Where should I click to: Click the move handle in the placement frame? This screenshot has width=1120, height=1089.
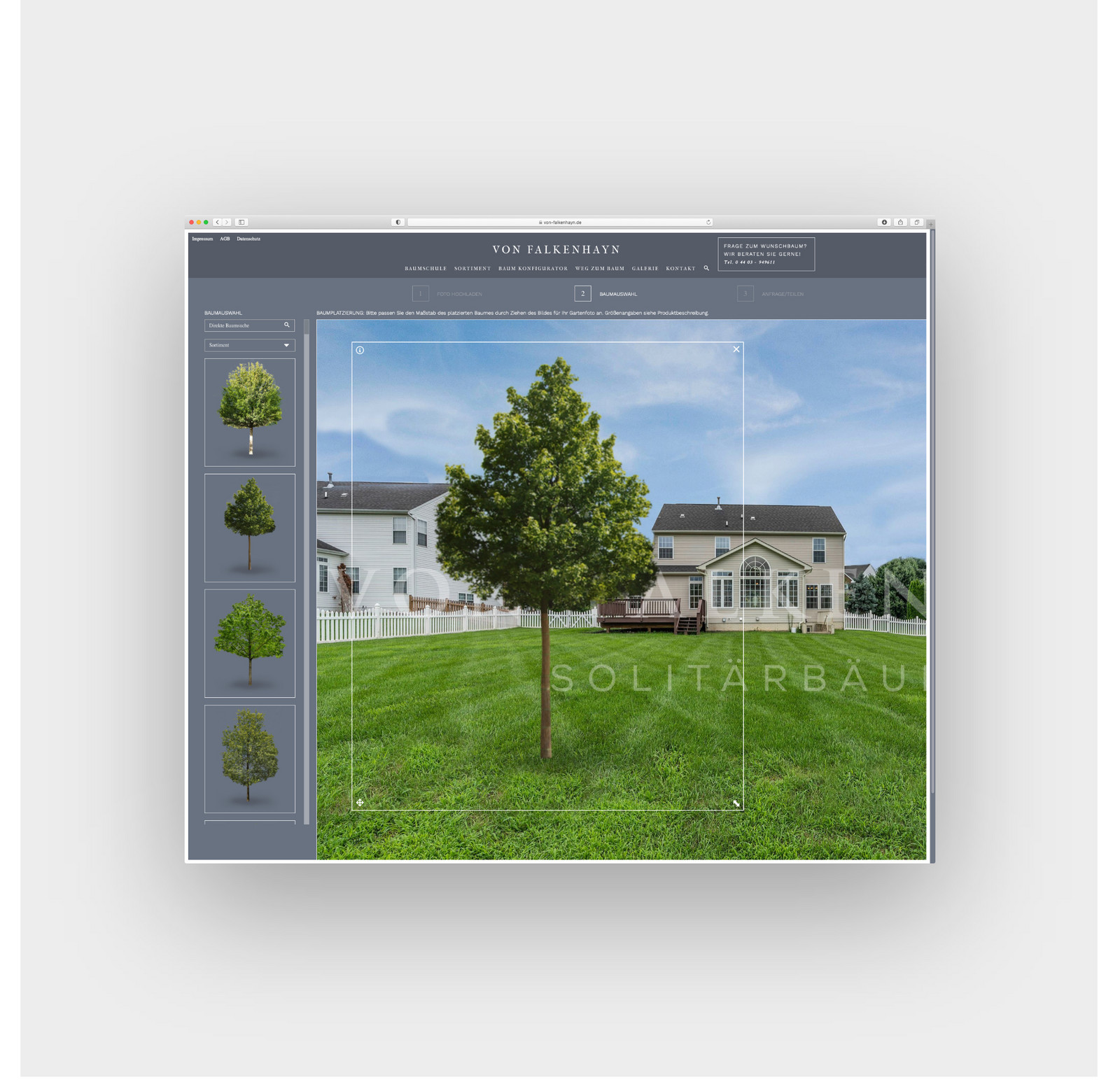coord(360,803)
